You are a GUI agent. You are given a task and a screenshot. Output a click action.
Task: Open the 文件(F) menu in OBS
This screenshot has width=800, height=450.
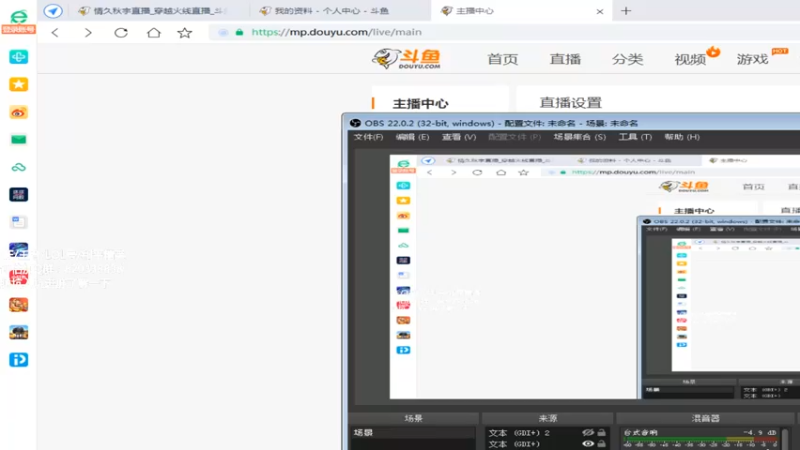pyautogui.click(x=368, y=137)
